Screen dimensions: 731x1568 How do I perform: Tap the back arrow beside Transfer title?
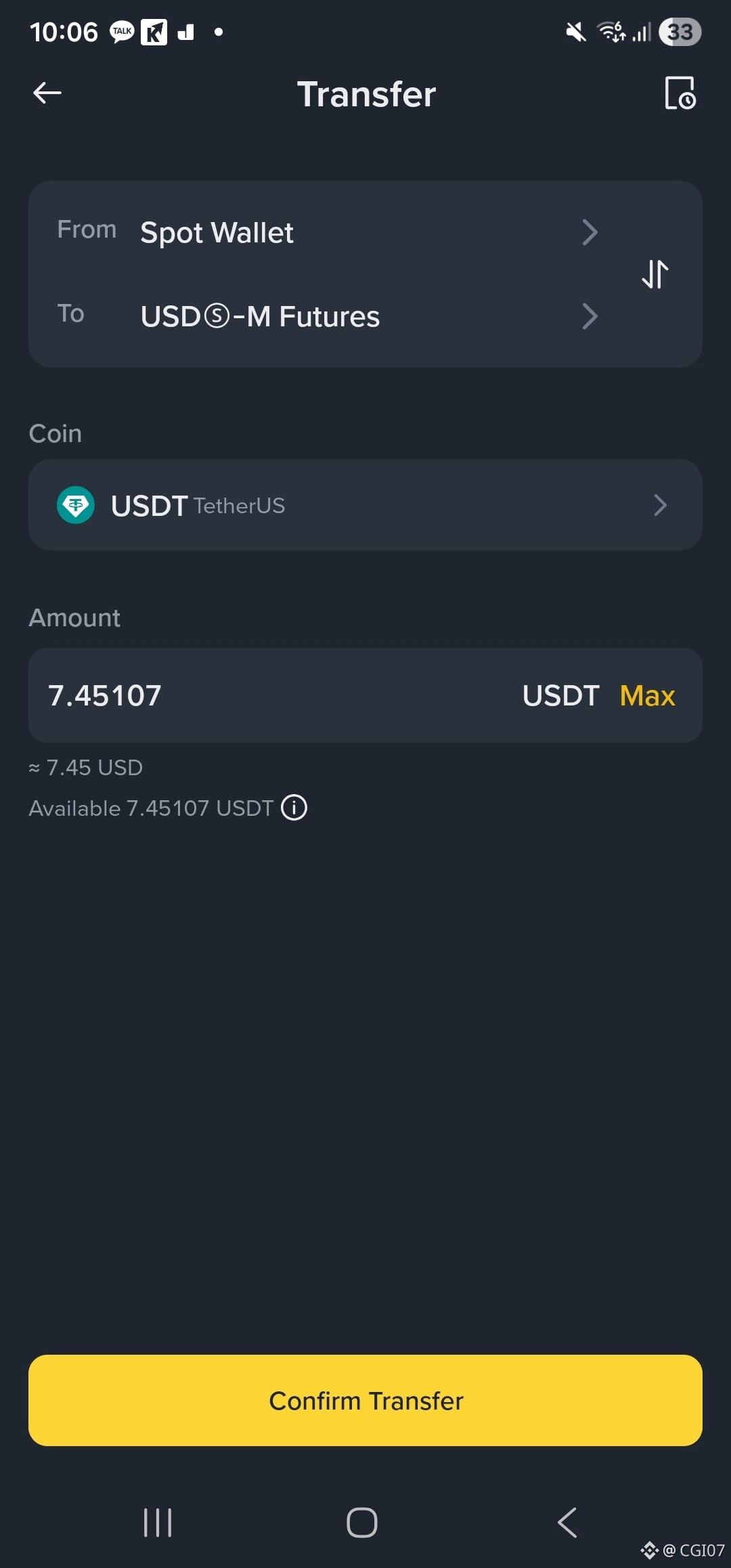pyautogui.click(x=47, y=93)
